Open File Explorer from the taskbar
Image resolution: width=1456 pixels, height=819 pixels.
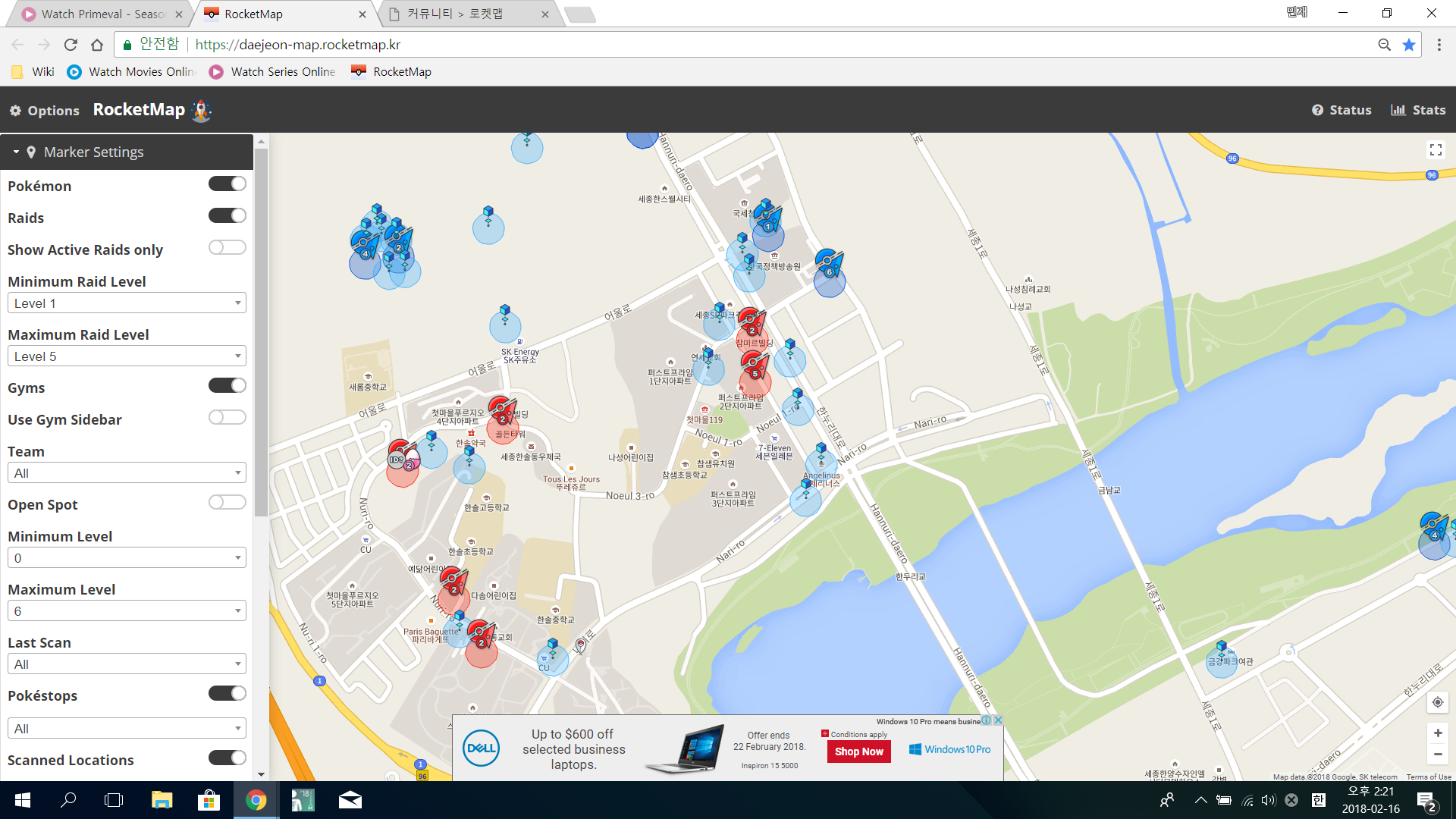click(162, 800)
